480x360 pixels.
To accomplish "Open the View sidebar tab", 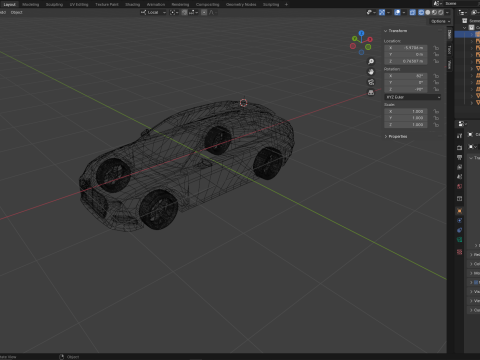I will [x=449, y=64].
